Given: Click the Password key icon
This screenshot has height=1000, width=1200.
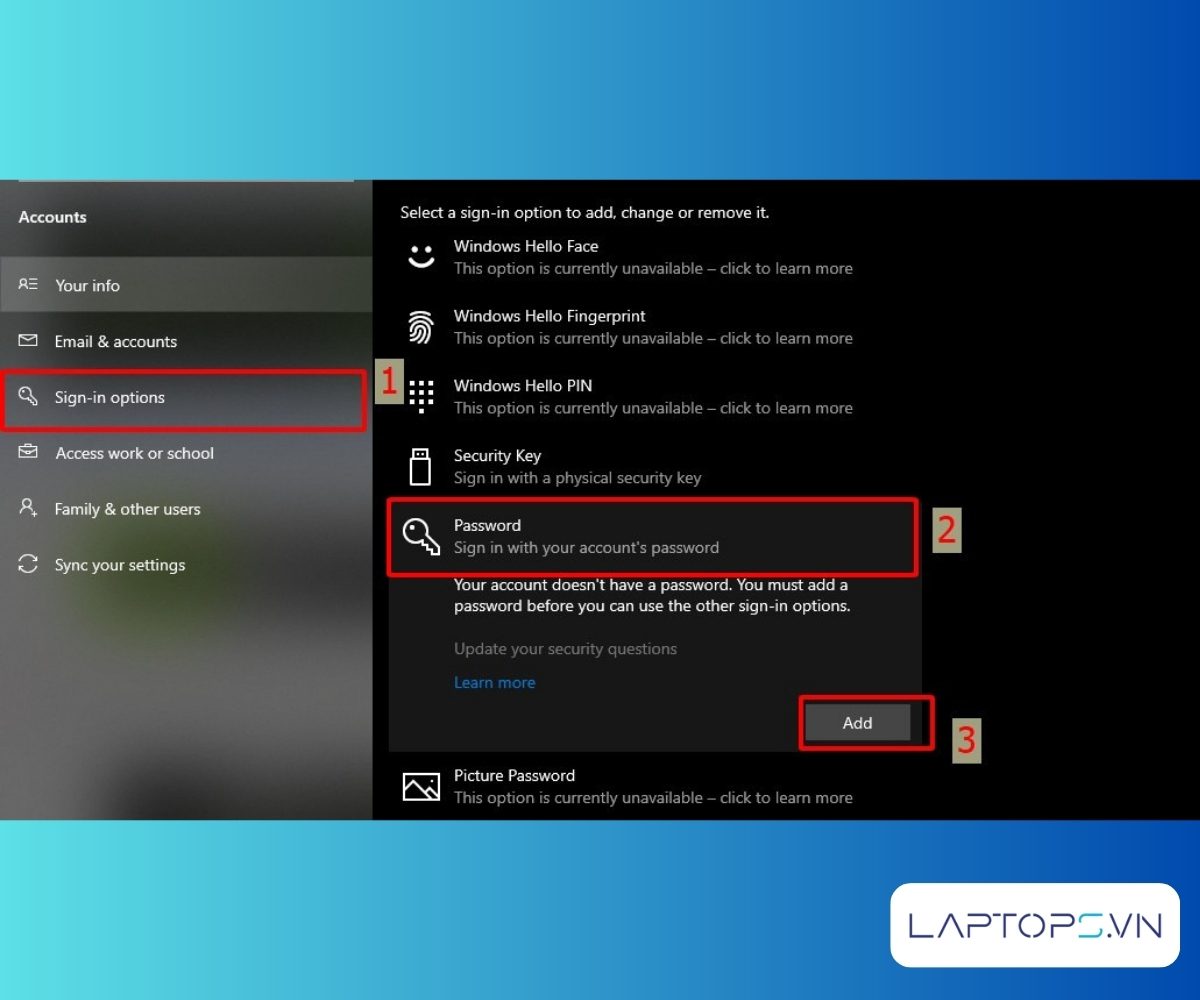Looking at the screenshot, I should tap(421, 537).
